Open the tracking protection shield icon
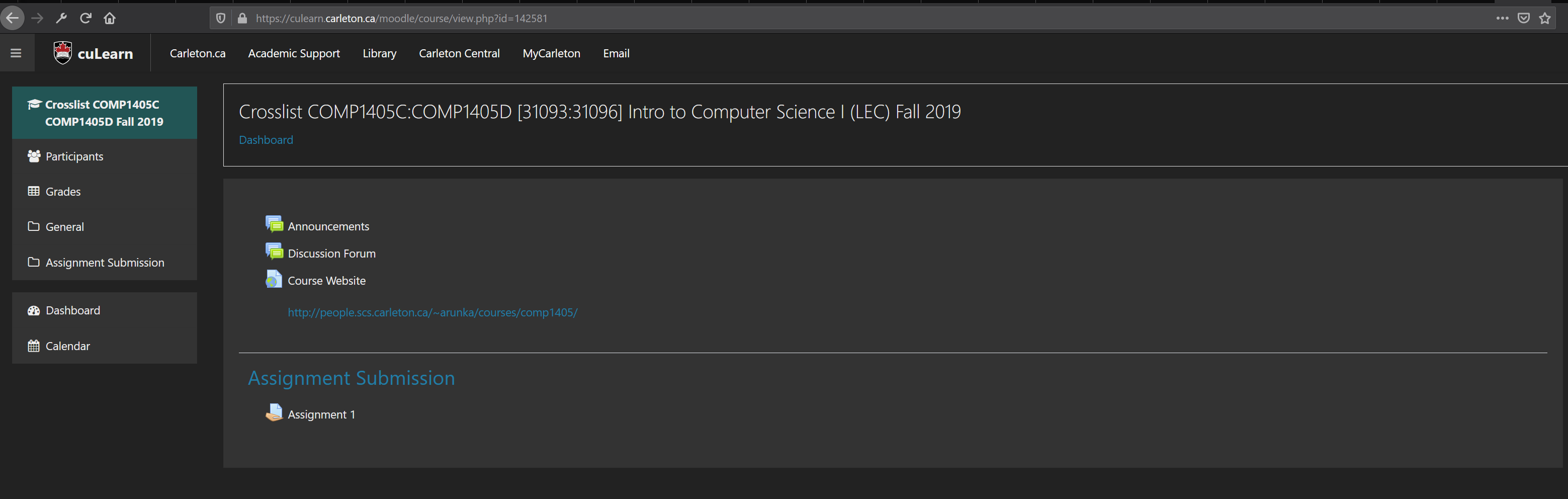Screen dimensions: 1568x499 click(221, 18)
